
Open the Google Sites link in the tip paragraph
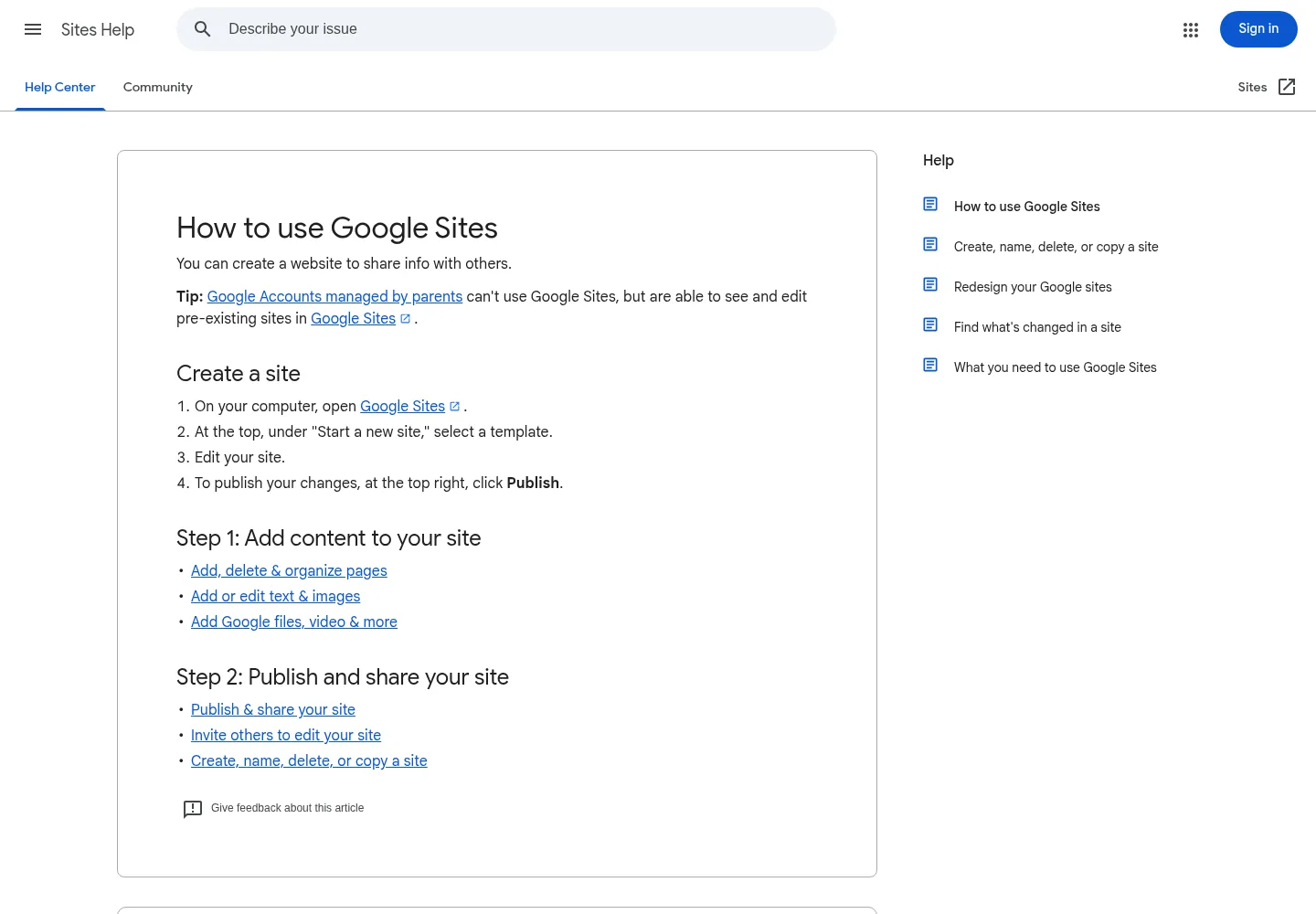[x=353, y=318]
